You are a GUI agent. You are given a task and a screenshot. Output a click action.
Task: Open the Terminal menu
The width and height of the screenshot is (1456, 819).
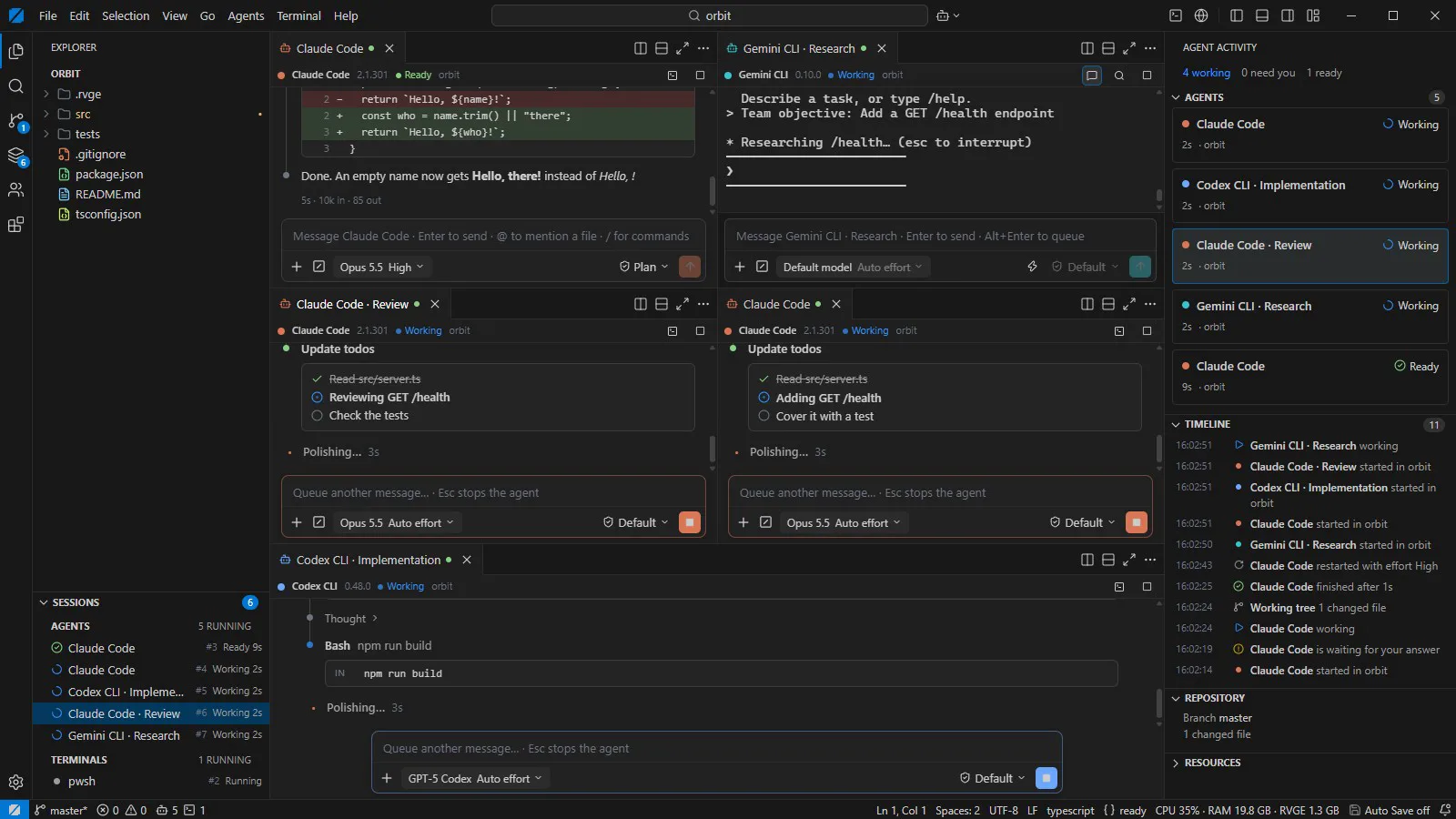point(298,15)
